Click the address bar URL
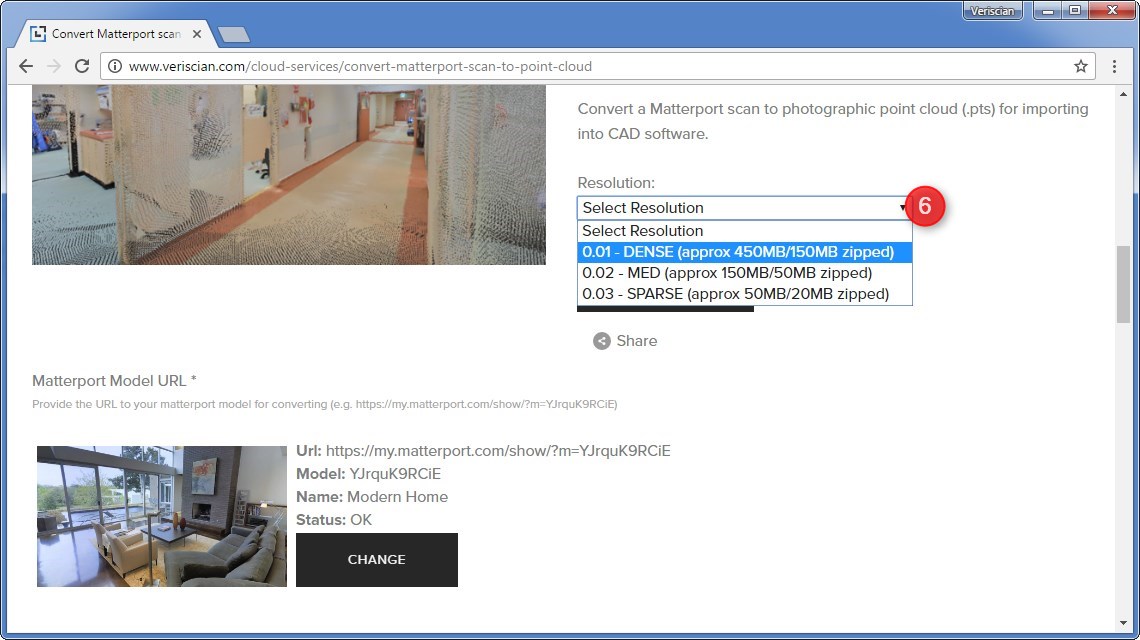Screen dimensions: 1140x640 pyautogui.click(x=360, y=66)
